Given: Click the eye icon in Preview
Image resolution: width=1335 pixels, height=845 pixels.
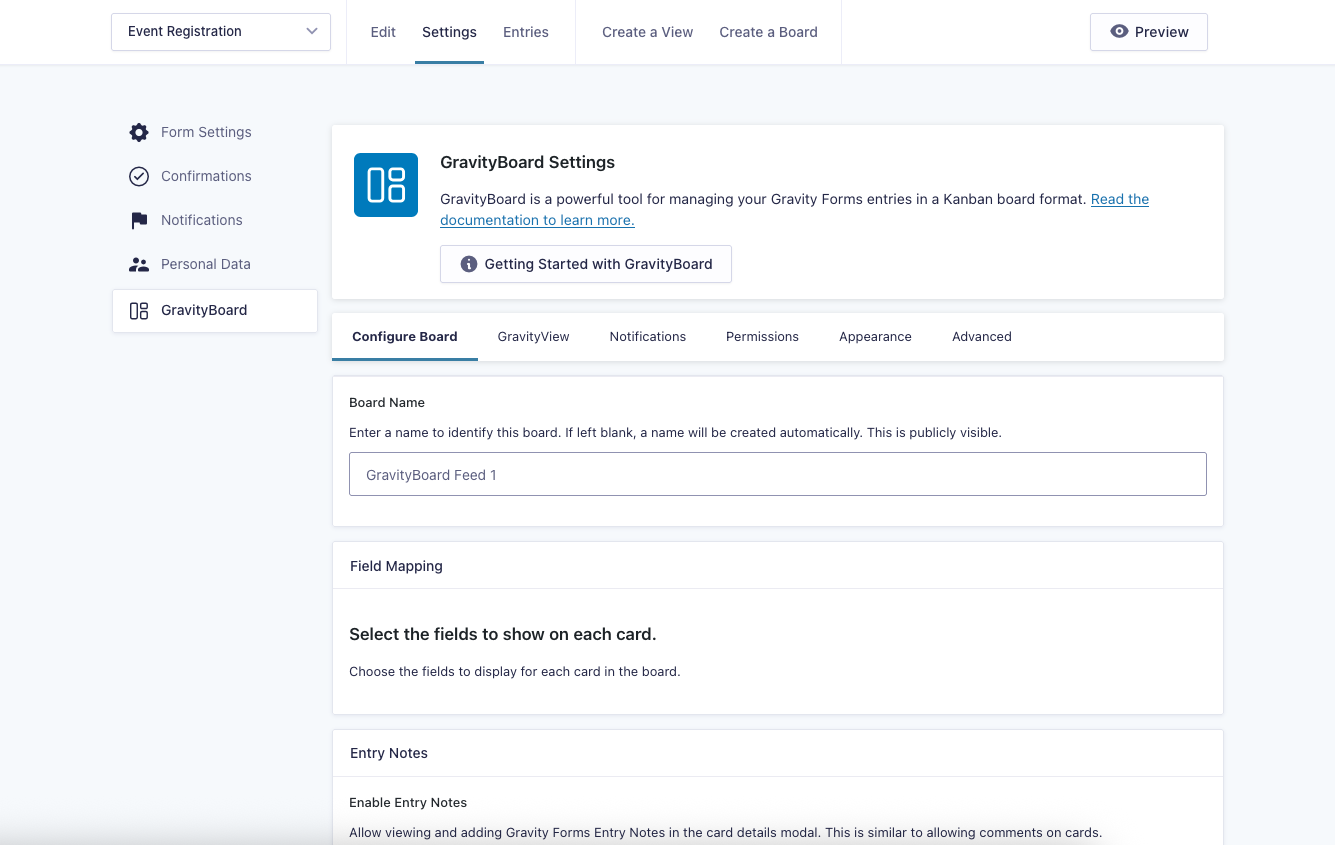Looking at the screenshot, I should (x=1119, y=32).
